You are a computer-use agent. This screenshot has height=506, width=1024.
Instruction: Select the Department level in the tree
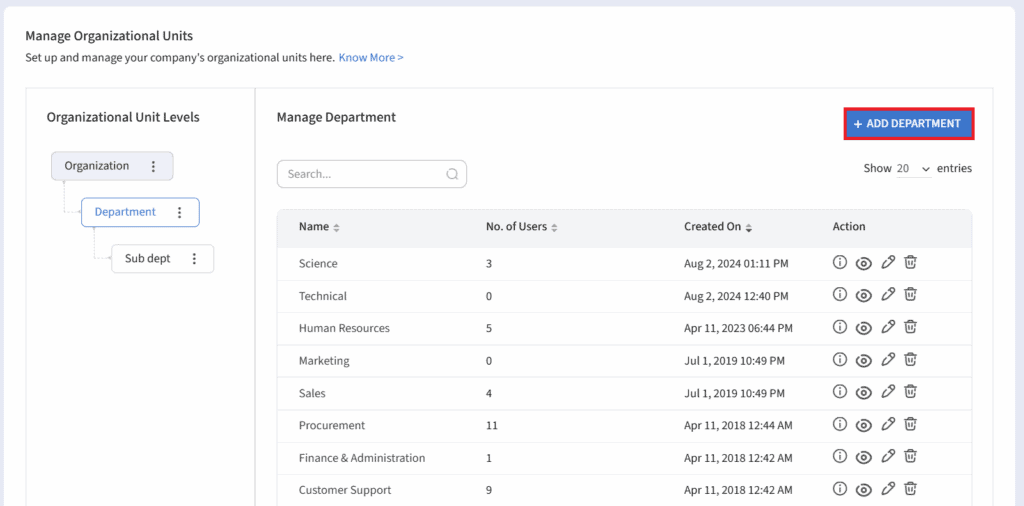point(125,212)
